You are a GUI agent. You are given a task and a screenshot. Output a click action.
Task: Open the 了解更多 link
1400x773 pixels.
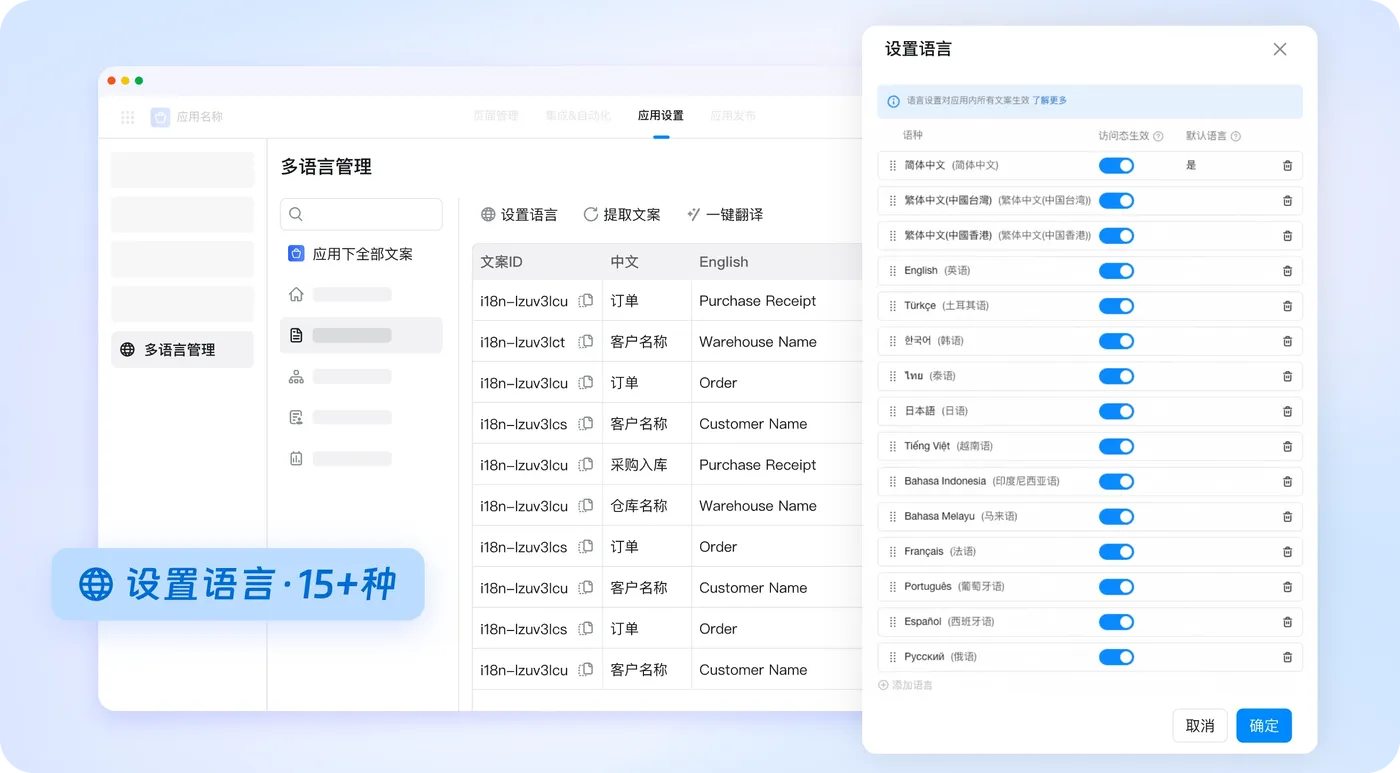1050,101
